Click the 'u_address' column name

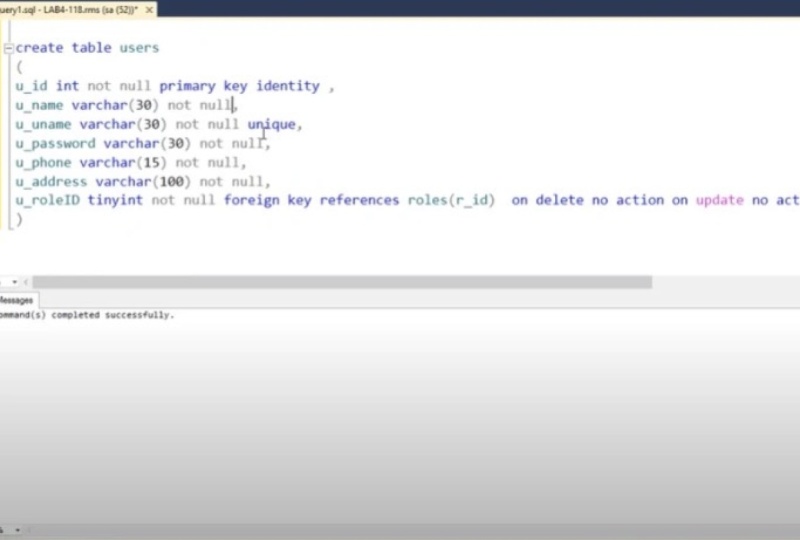point(51,182)
